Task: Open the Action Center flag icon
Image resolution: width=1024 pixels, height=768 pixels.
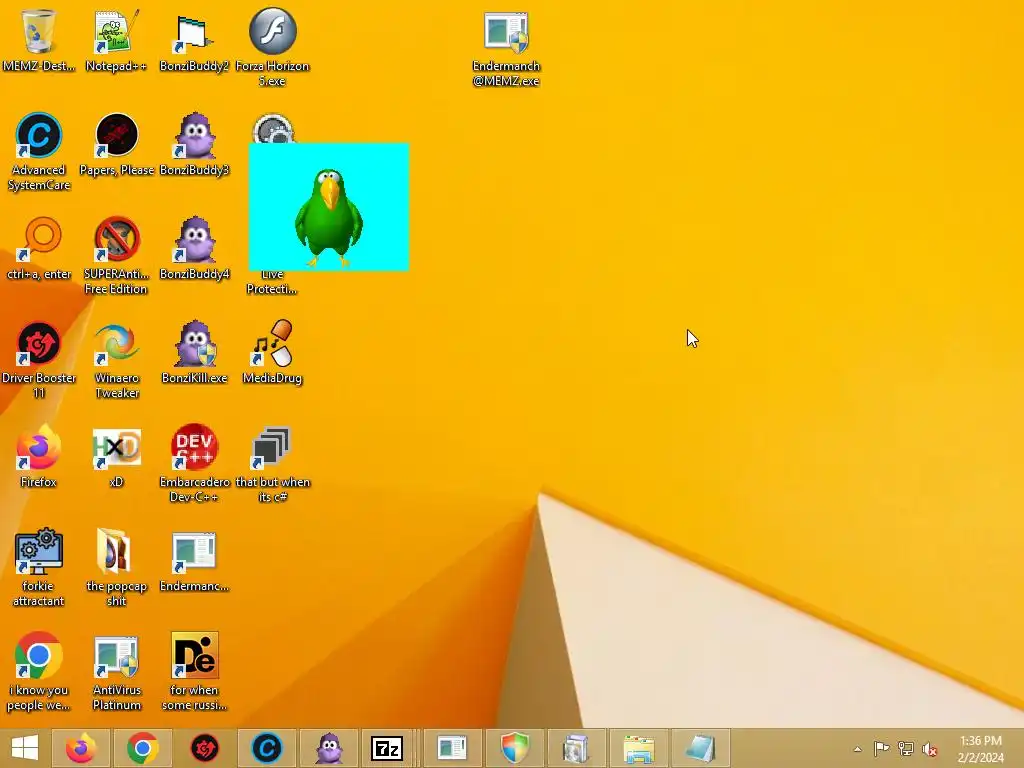Action: [881, 748]
